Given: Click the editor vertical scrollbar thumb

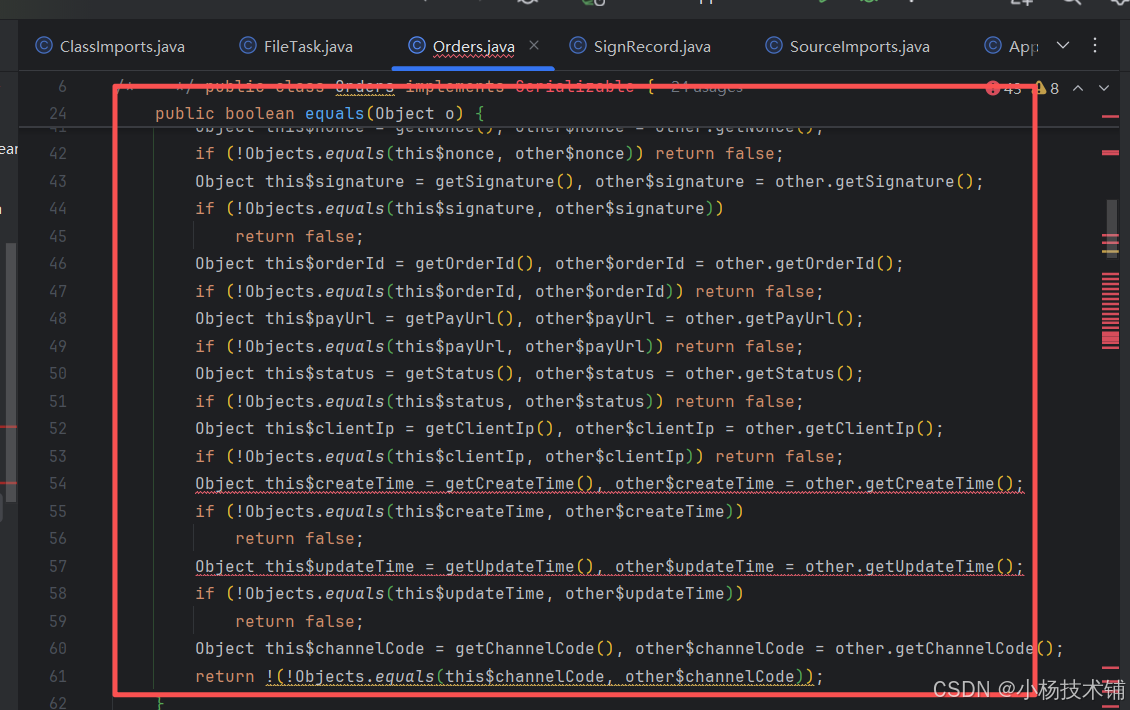Looking at the screenshot, I should tap(1111, 228).
